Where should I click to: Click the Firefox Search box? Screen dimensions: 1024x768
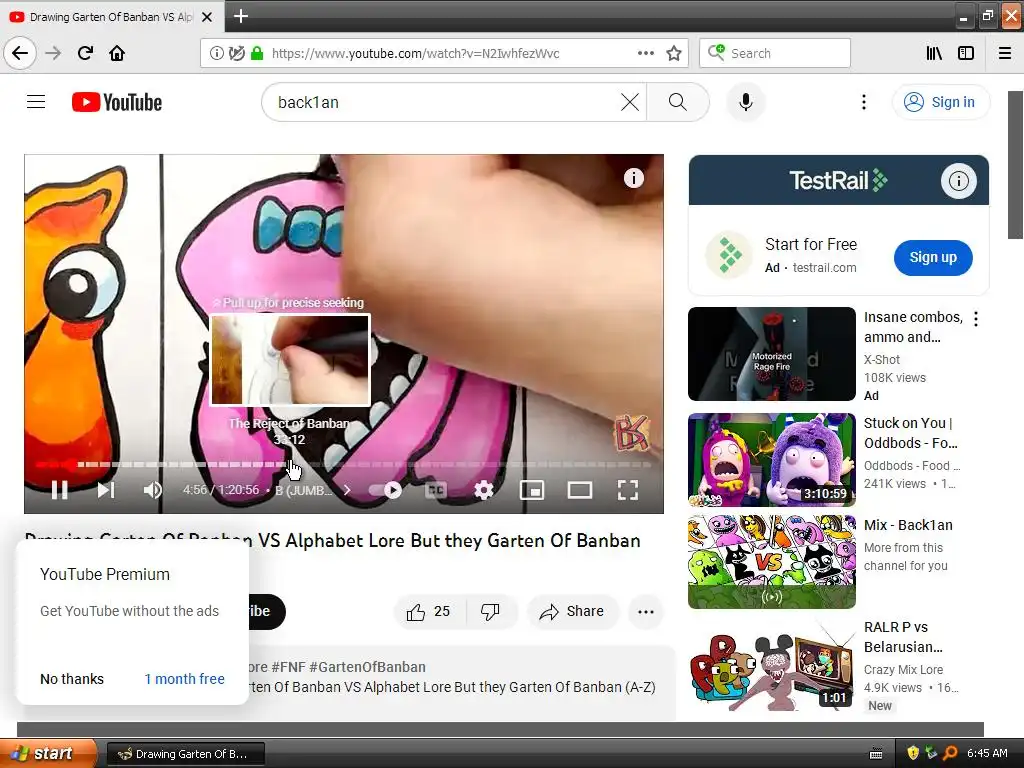[x=775, y=53]
